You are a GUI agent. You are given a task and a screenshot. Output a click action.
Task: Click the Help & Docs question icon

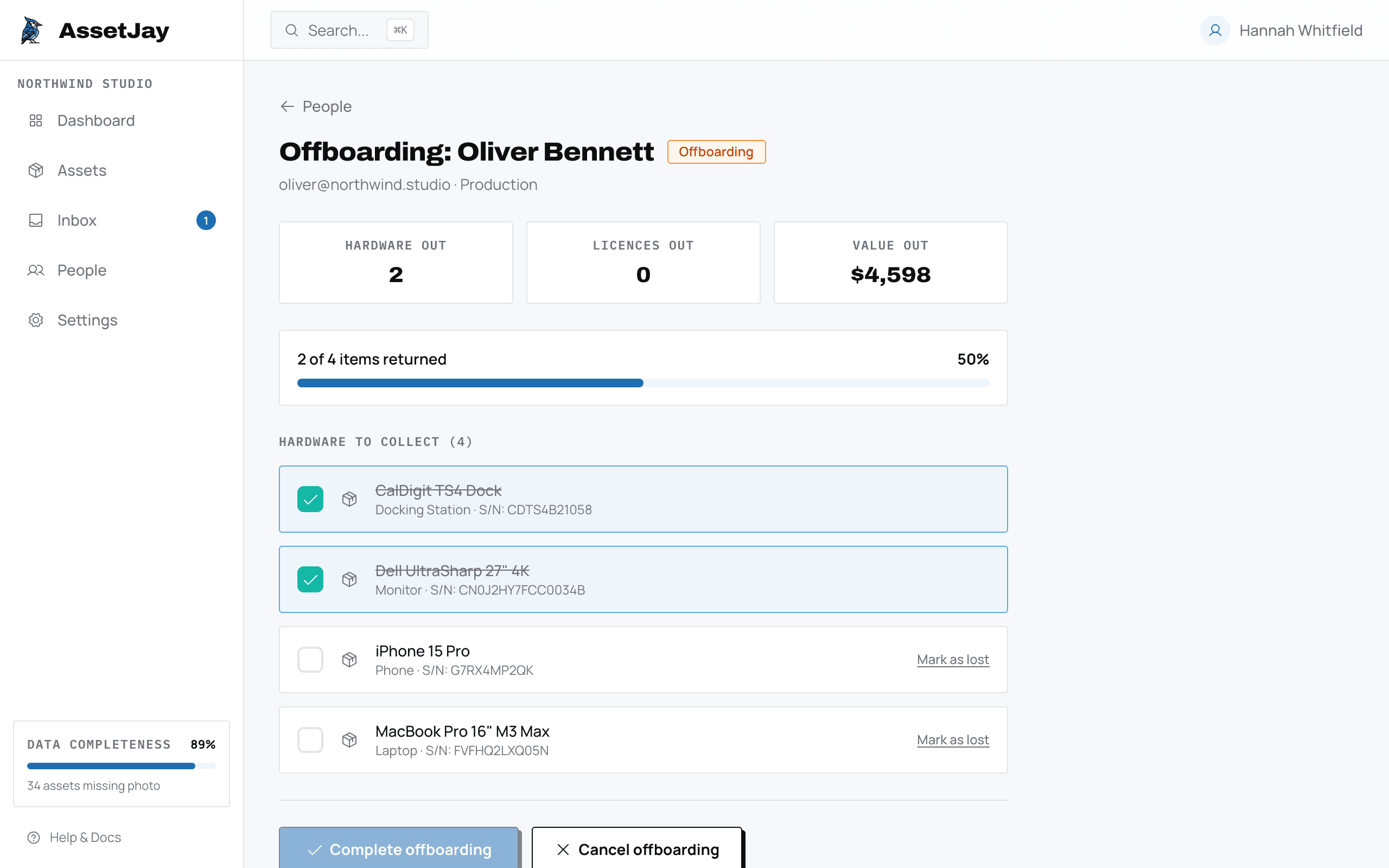click(x=34, y=838)
